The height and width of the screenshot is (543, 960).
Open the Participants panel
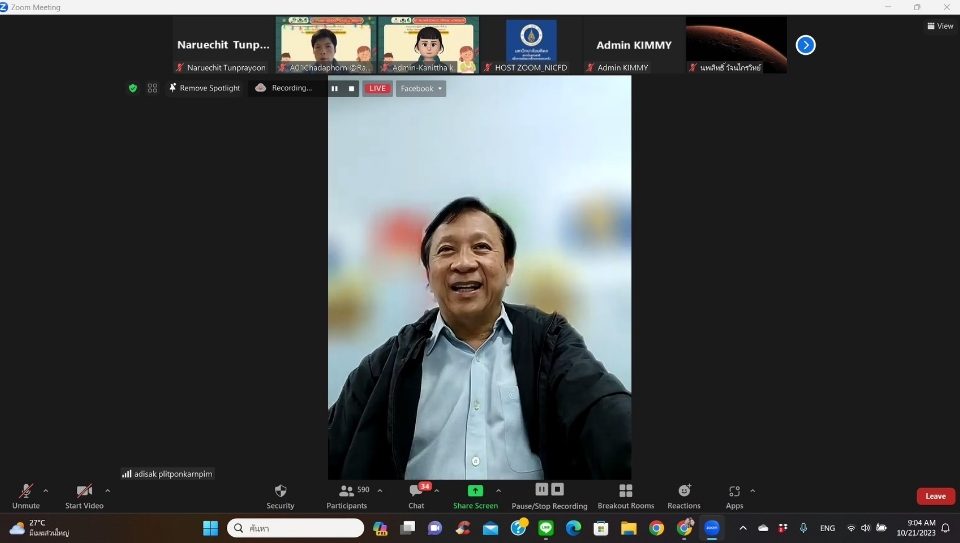pyautogui.click(x=347, y=496)
